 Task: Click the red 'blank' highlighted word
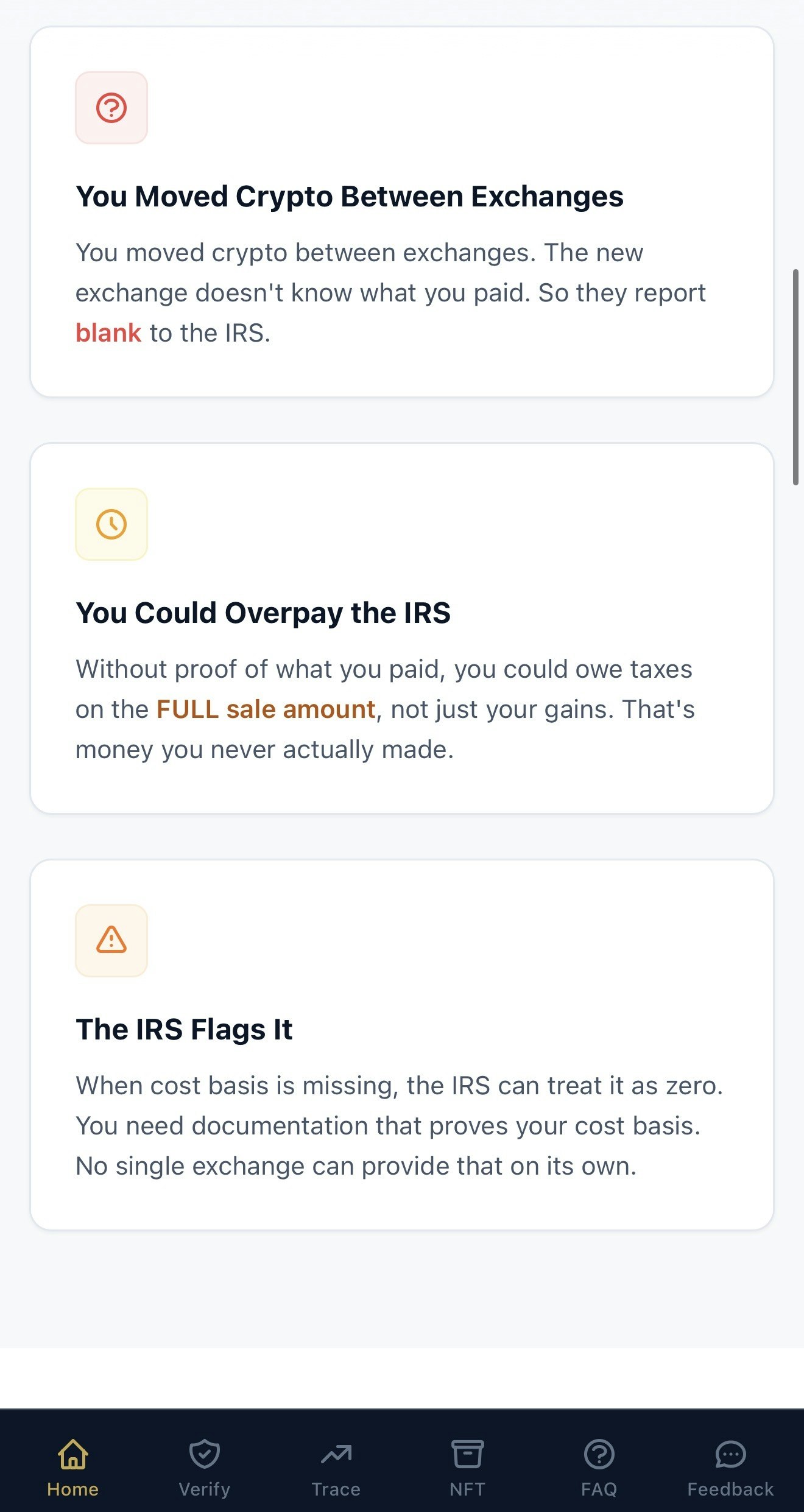[x=108, y=333]
